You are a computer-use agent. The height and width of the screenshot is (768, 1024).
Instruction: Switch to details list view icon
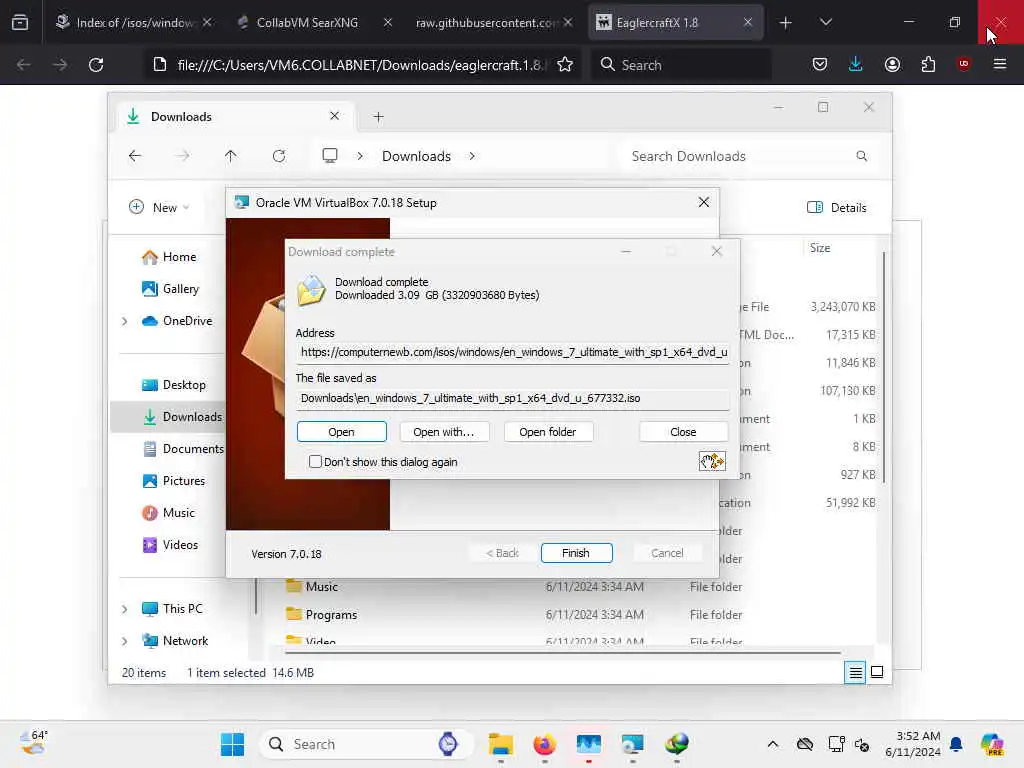tap(855, 673)
